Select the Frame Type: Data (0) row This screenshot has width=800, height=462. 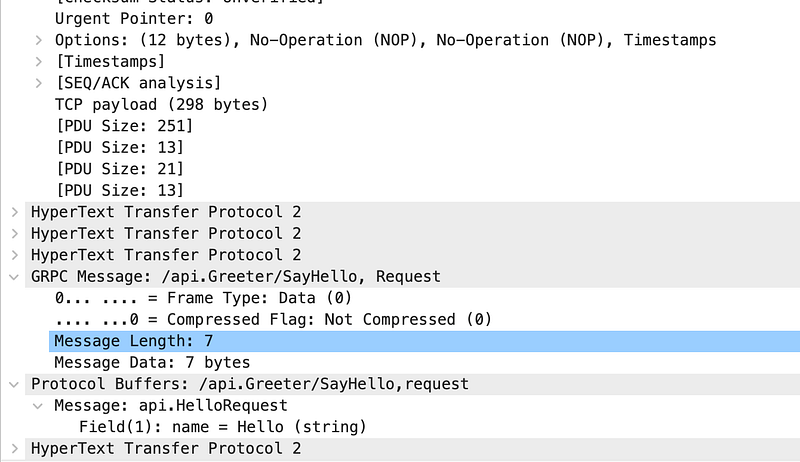[204, 298]
